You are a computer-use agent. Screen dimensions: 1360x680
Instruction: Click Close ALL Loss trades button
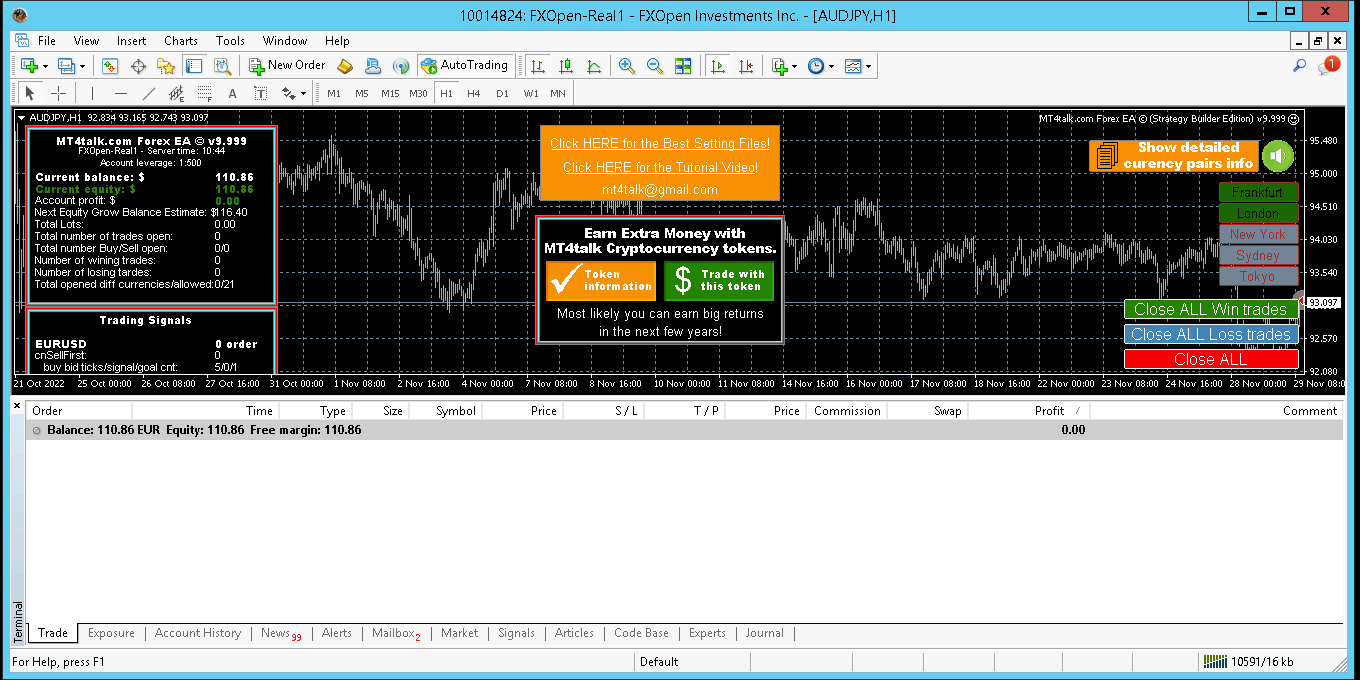coord(1211,335)
